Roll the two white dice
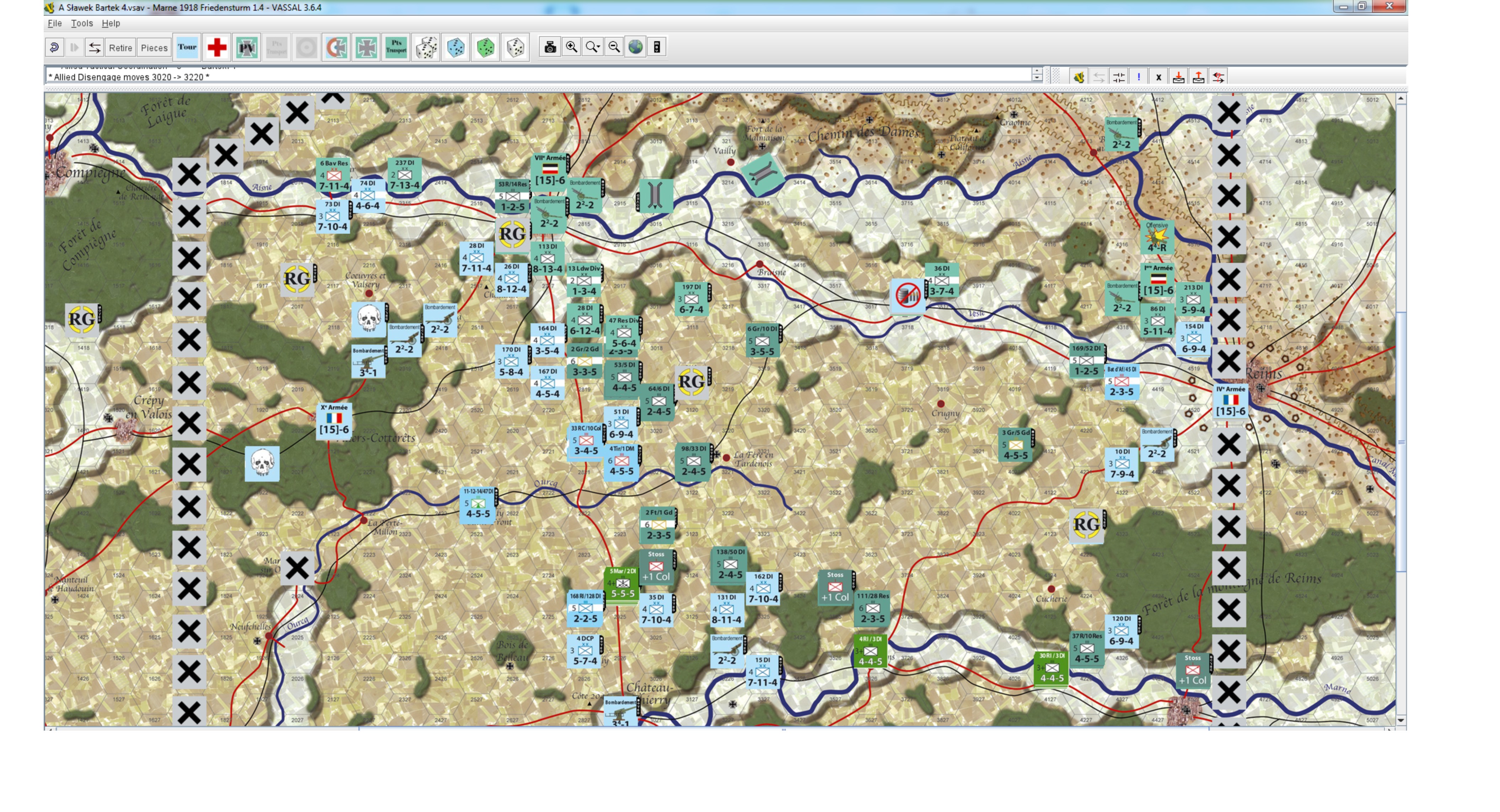 426,47
